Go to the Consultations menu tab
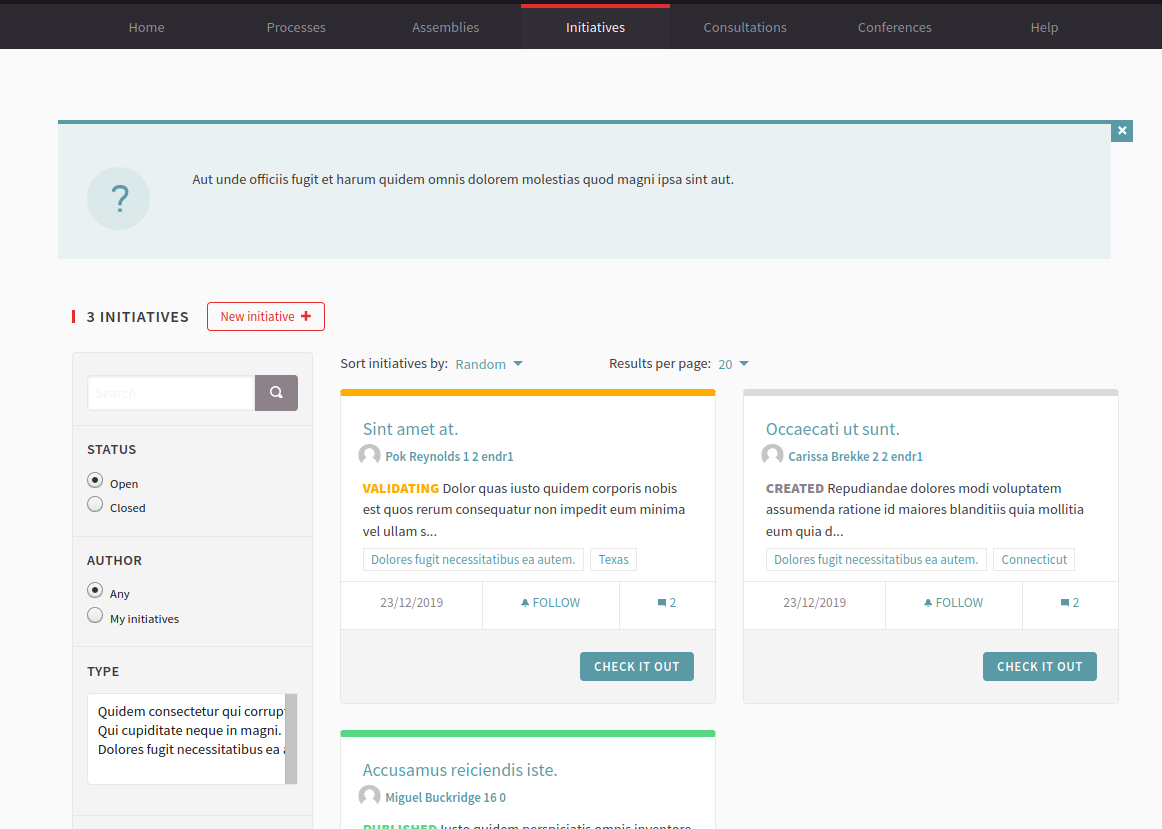The height and width of the screenshot is (829, 1162). [745, 27]
